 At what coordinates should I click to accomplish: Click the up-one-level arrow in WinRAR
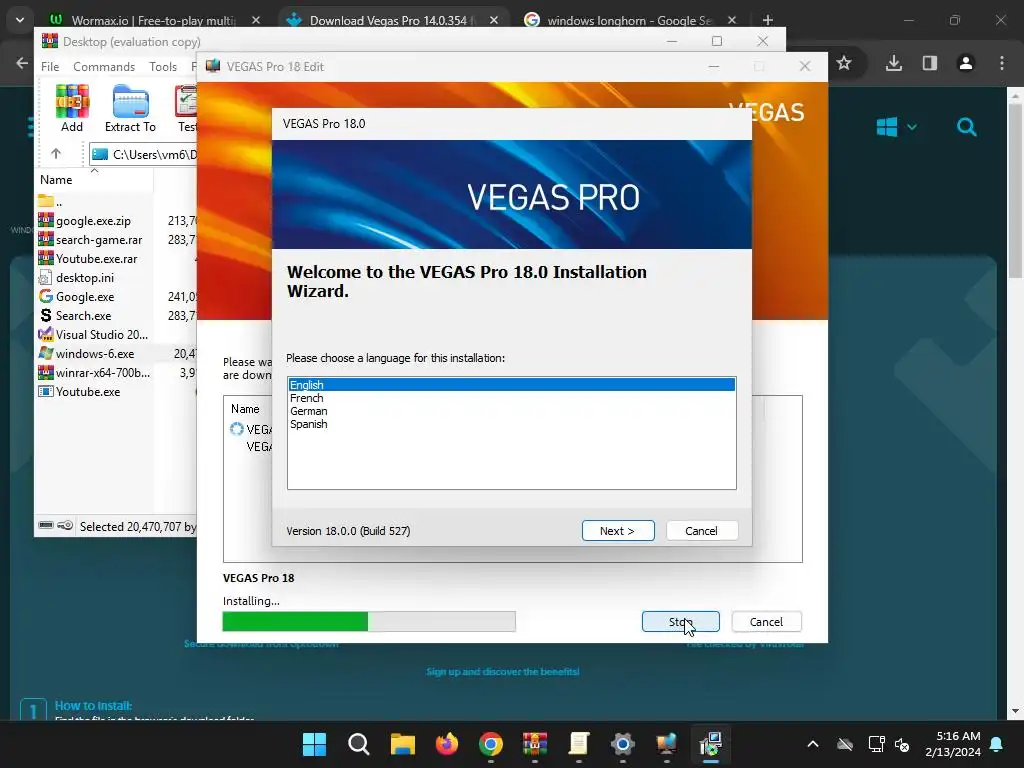tap(56, 154)
